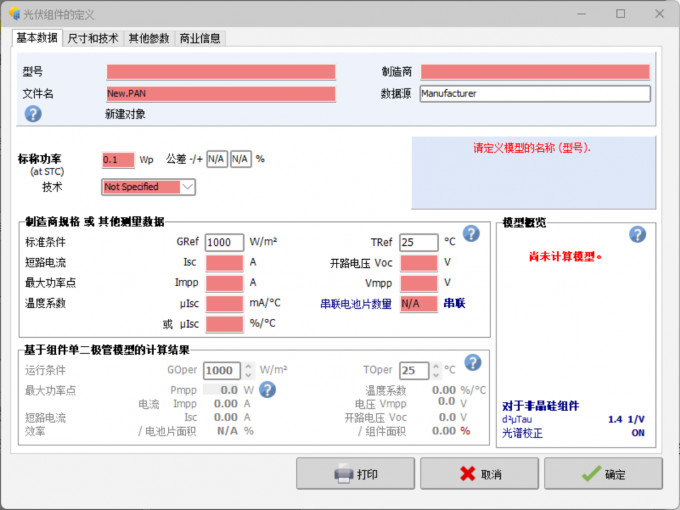
Task: Click the 确定 confirm button
Action: [603, 474]
